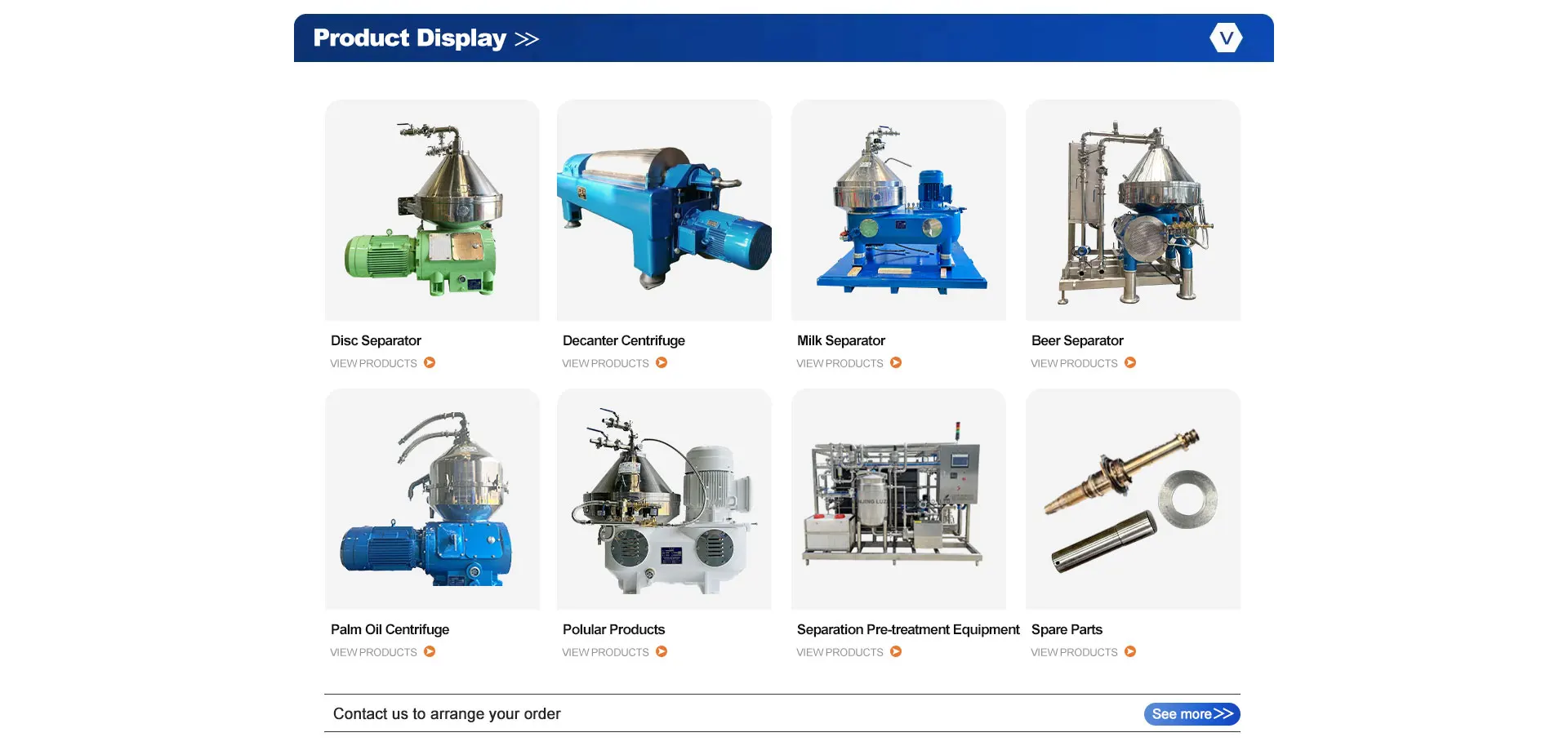Click orange arrow icon under Decanter Centrifuge
This screenshot has width=1568, height=746.
661,362
